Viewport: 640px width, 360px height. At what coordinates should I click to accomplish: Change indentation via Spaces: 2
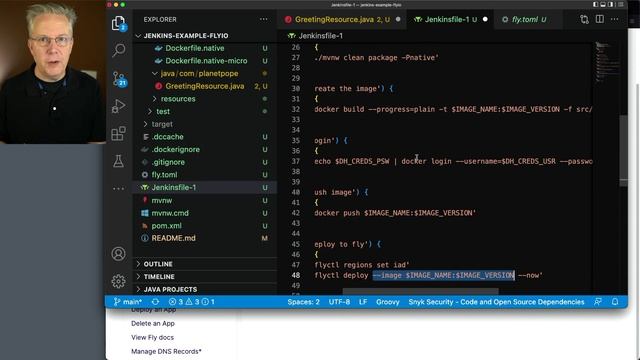(x=303, y=302)
